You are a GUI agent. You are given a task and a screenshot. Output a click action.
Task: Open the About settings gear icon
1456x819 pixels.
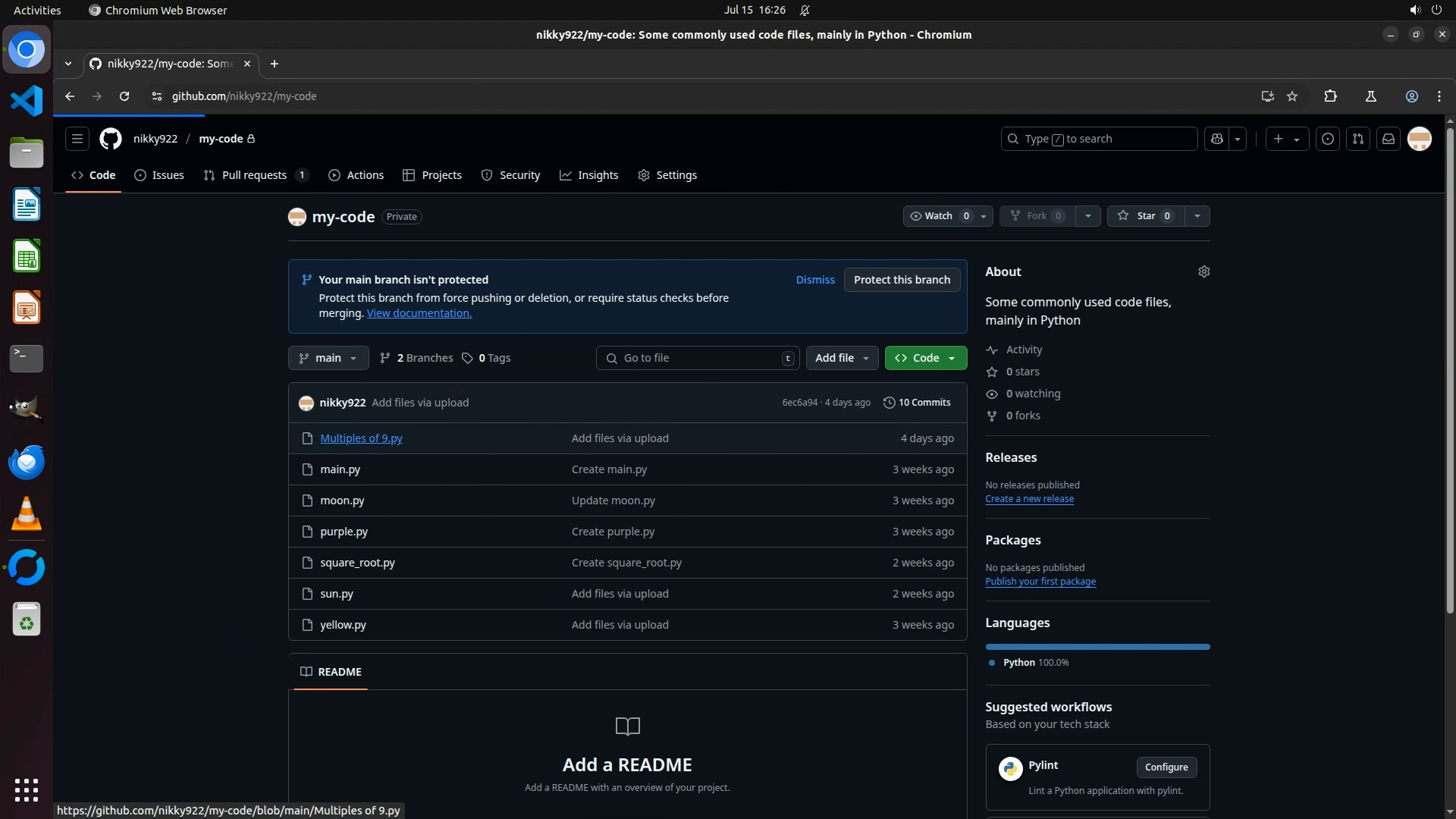1203,271
